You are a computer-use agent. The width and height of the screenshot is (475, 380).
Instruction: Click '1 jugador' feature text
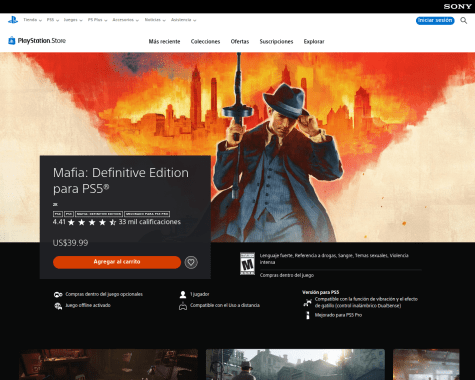pyautogui.click(x=200, y=294)
